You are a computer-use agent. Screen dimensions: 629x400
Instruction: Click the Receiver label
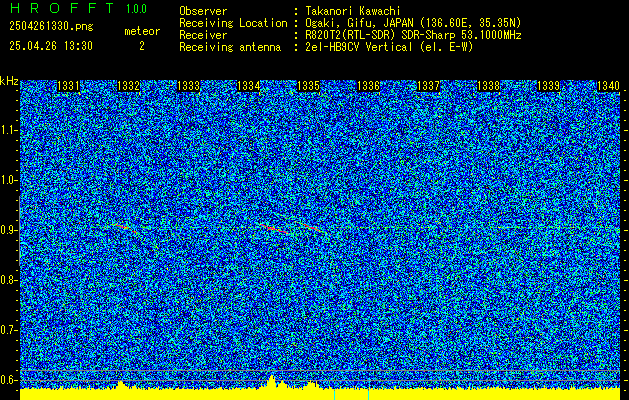pyautogui.click(x=203, y=35)
